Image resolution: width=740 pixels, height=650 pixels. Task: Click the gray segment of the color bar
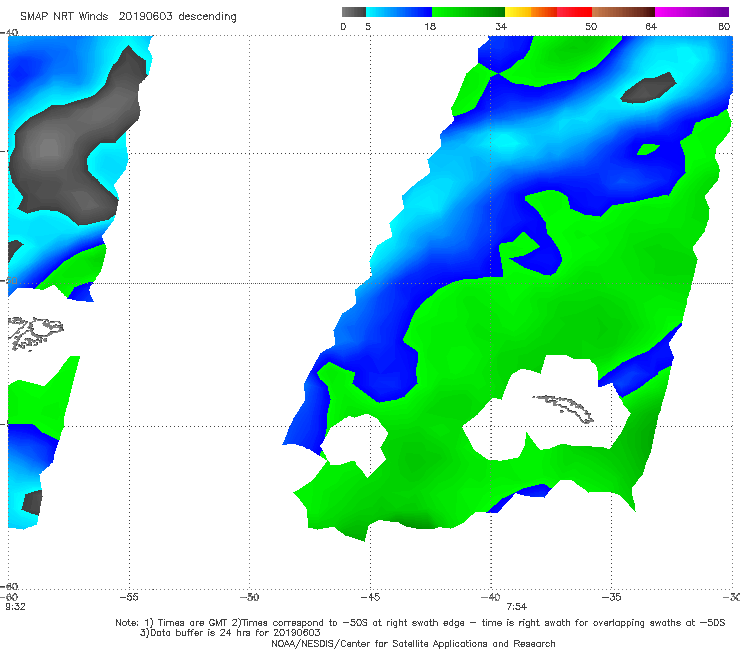(354, 12)
